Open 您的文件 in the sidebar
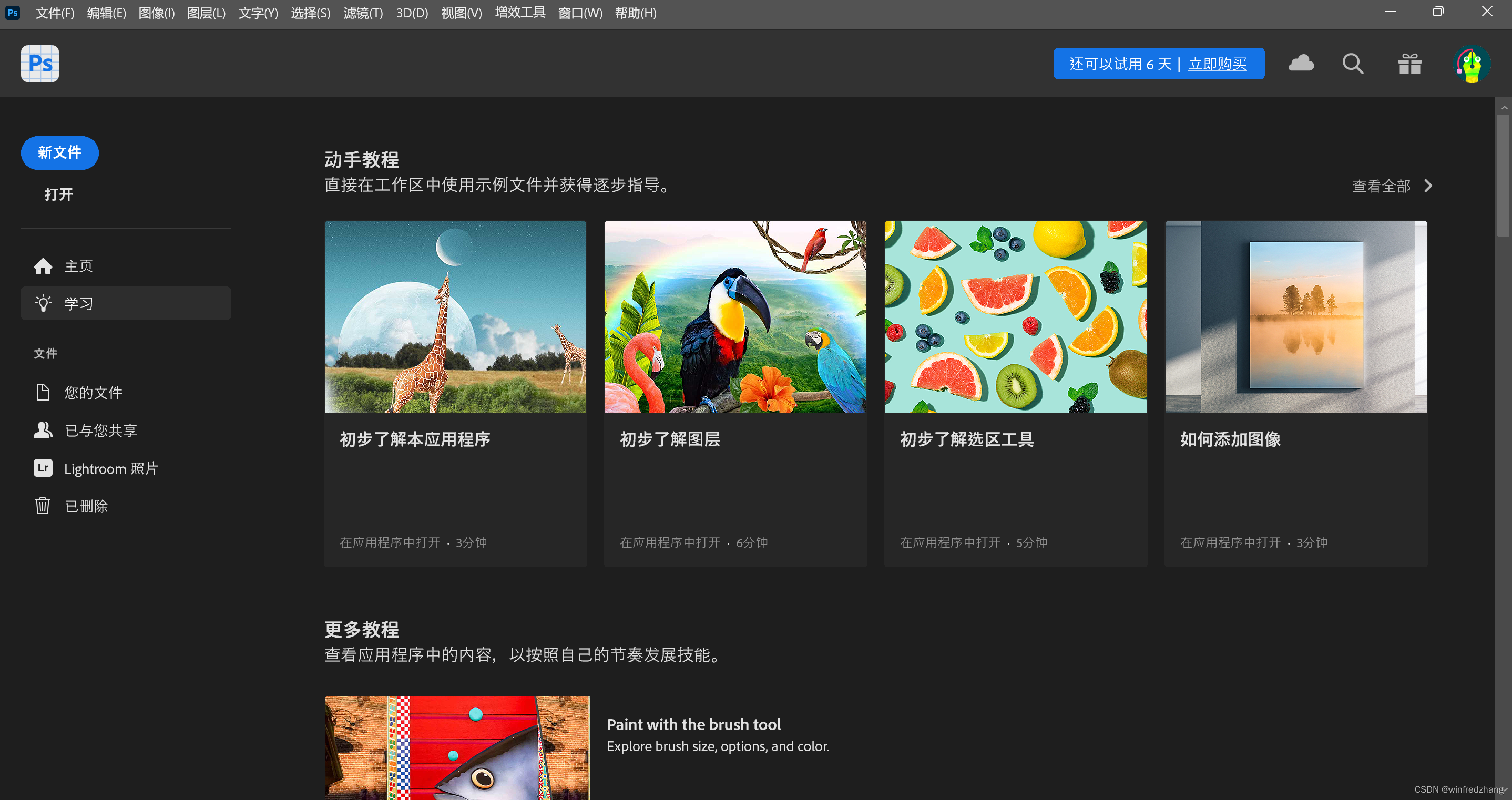This screenshot has height=800, width=1512. tap(126, 392)
